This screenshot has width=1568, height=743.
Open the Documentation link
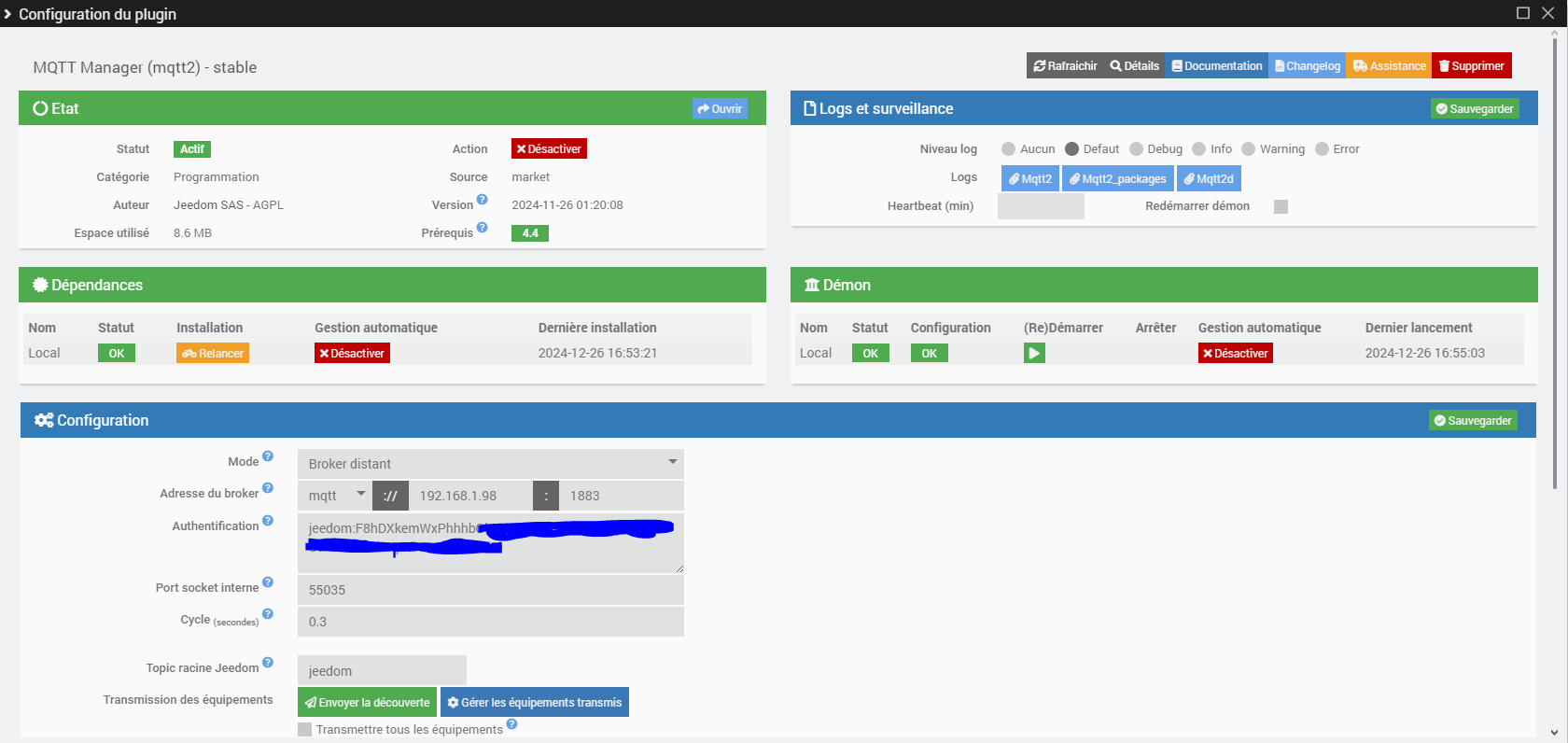pos(1216,66)
